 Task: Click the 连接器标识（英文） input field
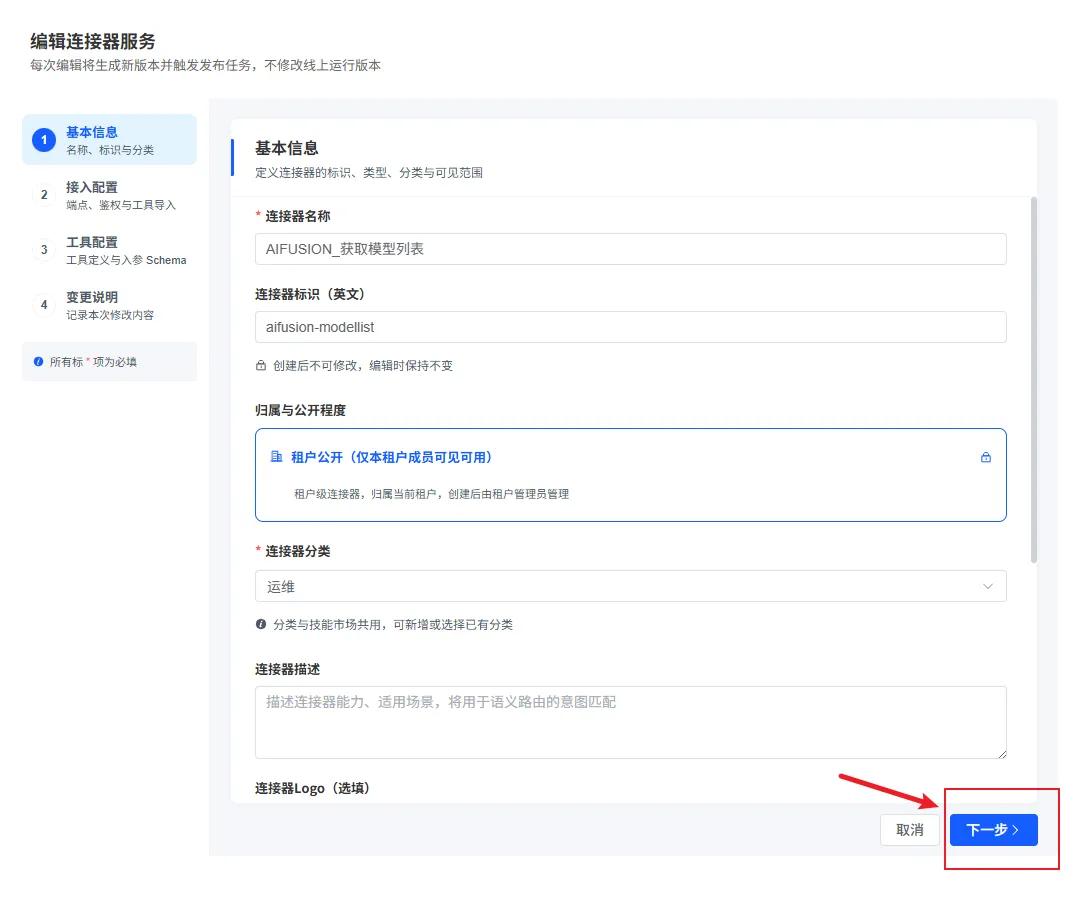coord(631,327)
